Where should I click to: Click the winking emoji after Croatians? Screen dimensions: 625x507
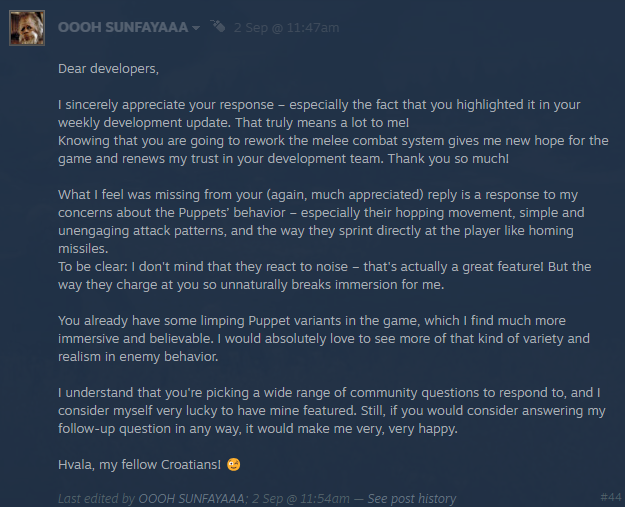pyautogui.click(x=234, y=464)
